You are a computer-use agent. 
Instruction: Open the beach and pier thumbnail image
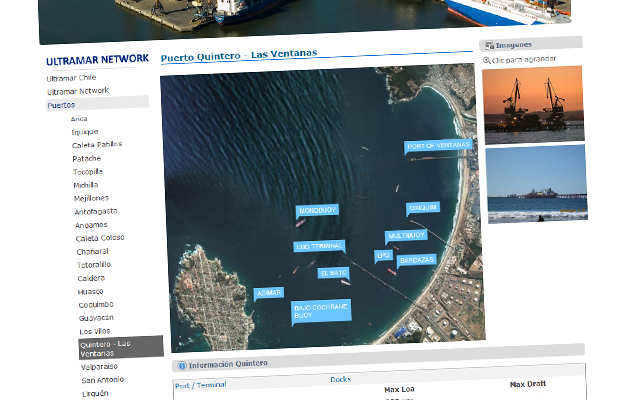pos(536,184)
